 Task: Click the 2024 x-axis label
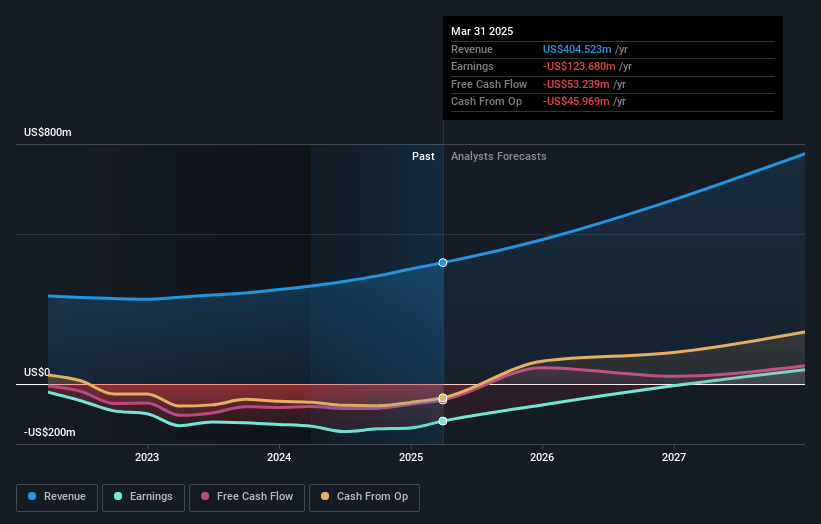pyautogui.click(x=279, y=457)
